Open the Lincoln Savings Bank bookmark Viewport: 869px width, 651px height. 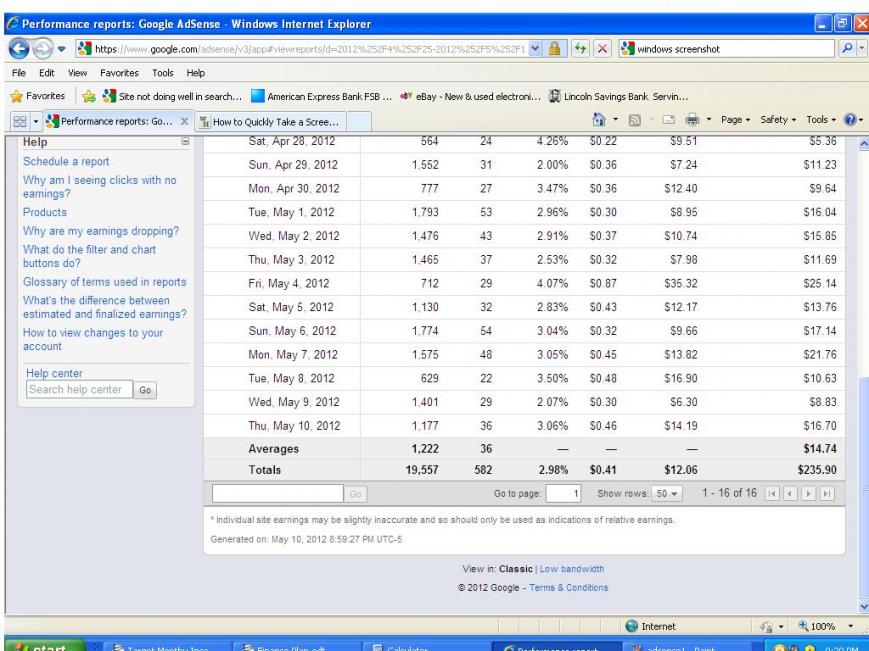click(618, 96)
